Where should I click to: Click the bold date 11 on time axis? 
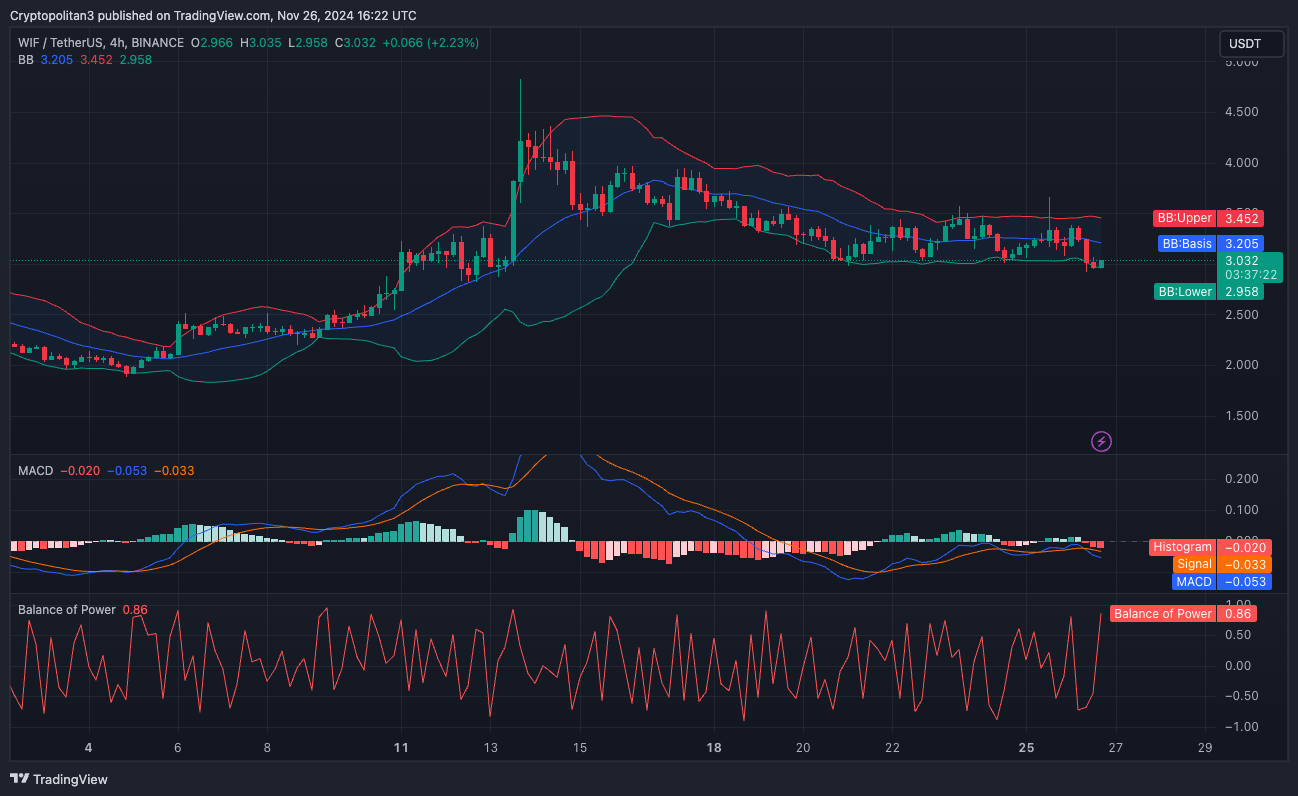tap(401, 747)
